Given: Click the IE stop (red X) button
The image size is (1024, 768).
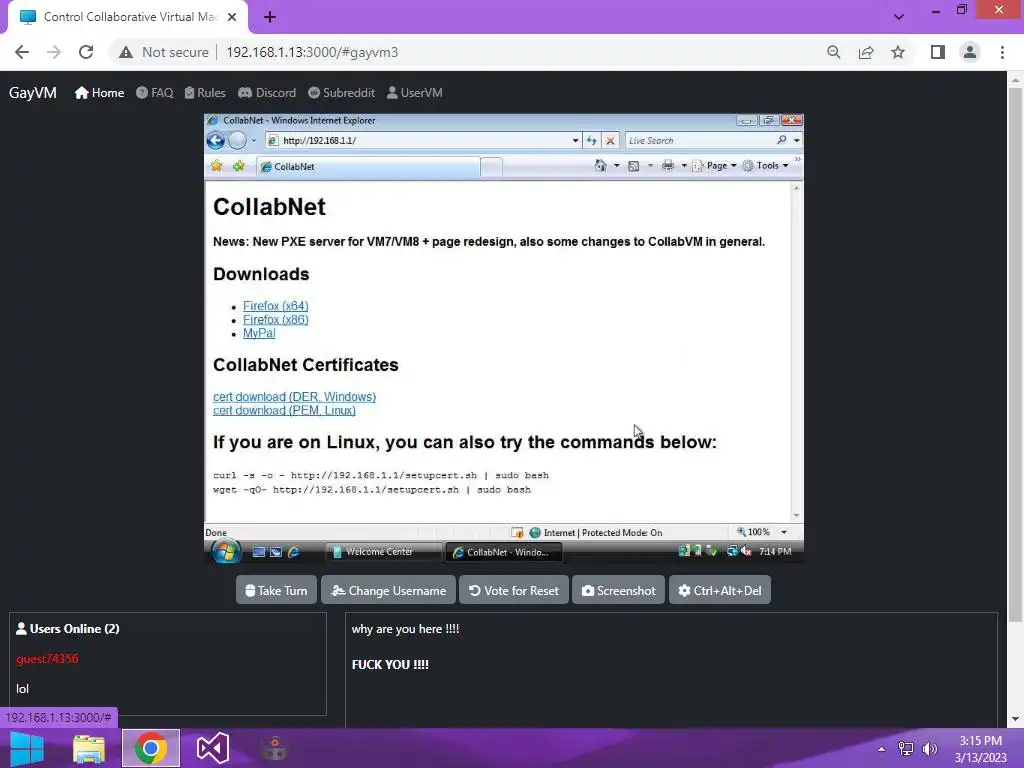Looking at the screenshot, I should point(610,140).
